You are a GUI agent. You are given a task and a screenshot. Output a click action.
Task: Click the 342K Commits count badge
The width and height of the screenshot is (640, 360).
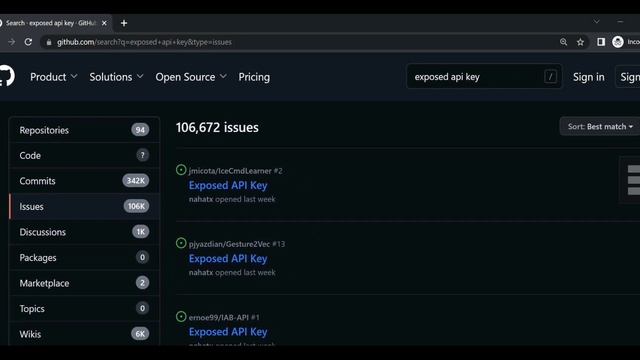pos(136,181)
